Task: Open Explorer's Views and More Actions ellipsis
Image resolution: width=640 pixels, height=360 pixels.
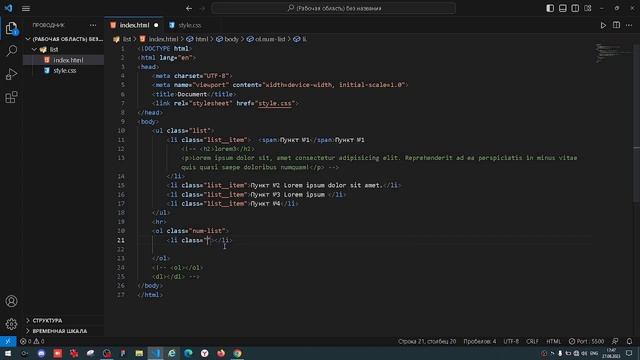Action: (x=93, y=25)
